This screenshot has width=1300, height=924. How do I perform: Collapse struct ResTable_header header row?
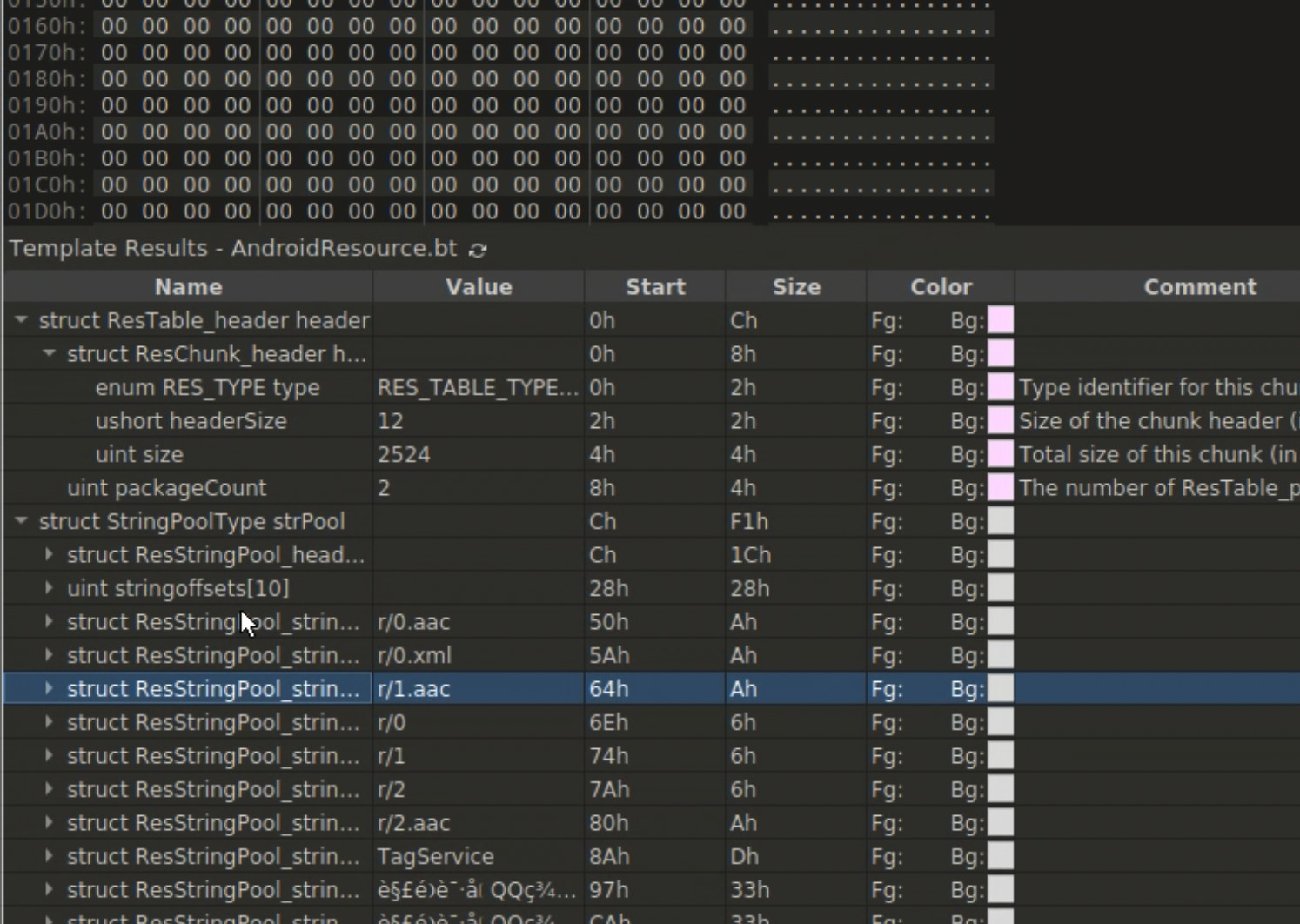(21, 320)
